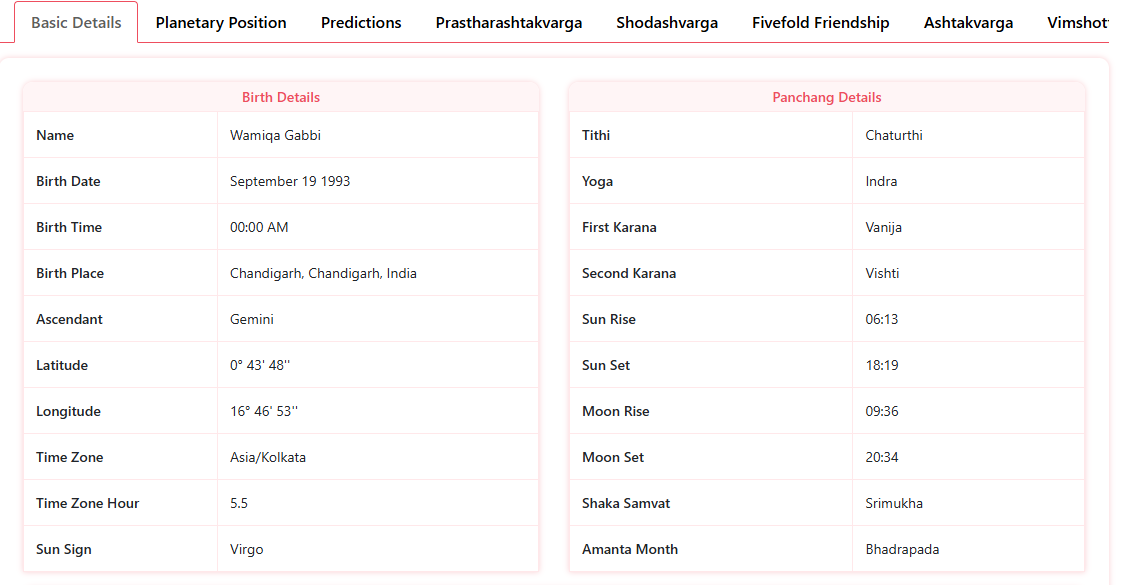The height and width of the screenshot is (585, 1126).
Task: Select the birth date September 19 1993
Action: (x=290, y=181)
